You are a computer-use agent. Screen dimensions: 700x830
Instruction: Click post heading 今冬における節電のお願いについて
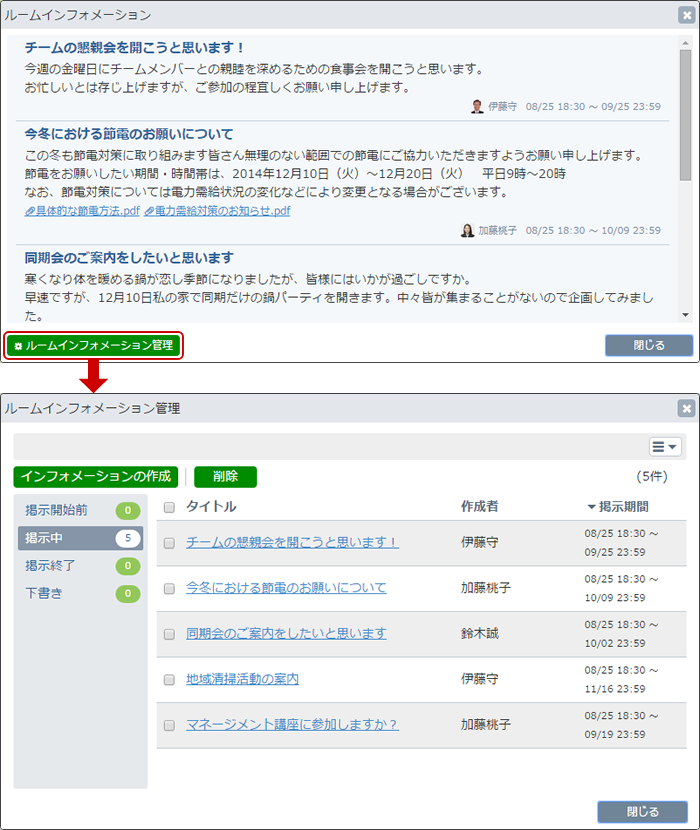[129, 134]
